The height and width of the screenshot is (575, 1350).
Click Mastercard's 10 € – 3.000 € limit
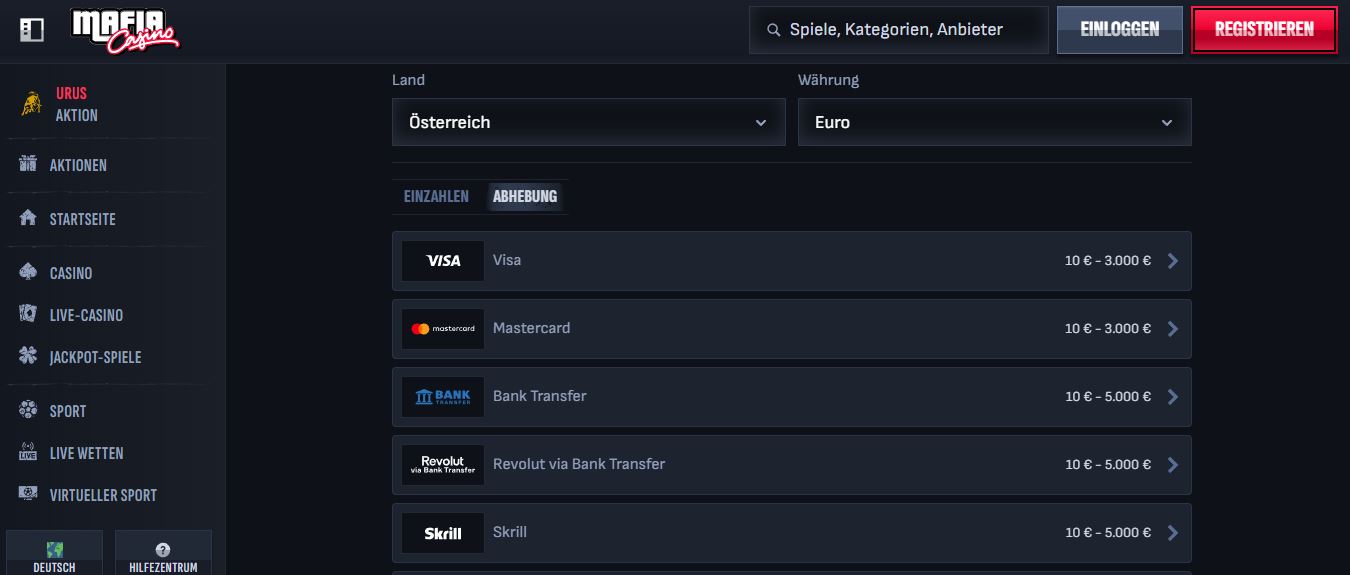click(x=1108, y=329)
